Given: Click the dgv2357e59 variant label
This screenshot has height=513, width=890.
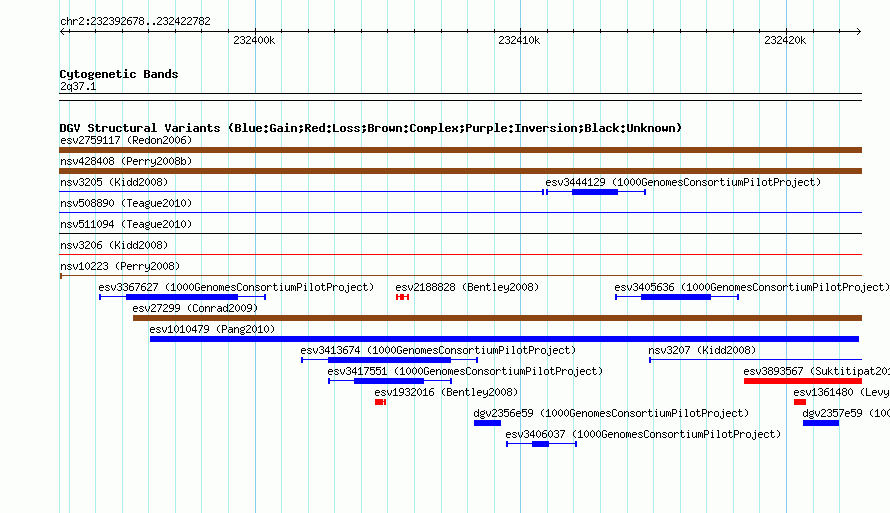Looking at the screenshot, I should point(846,413).
